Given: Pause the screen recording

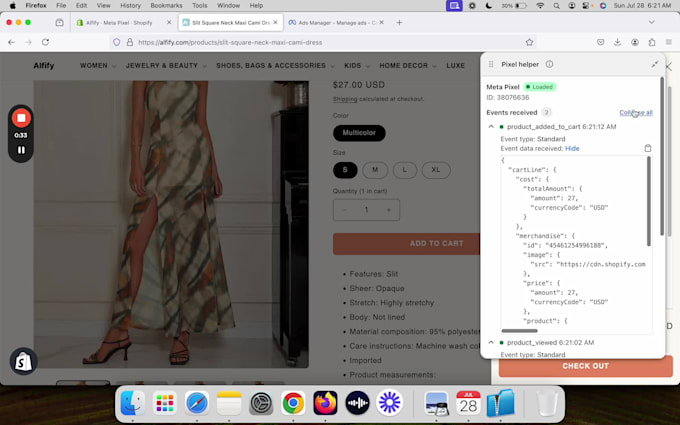Looking at the screenshot, I should [x=21, y=150].
